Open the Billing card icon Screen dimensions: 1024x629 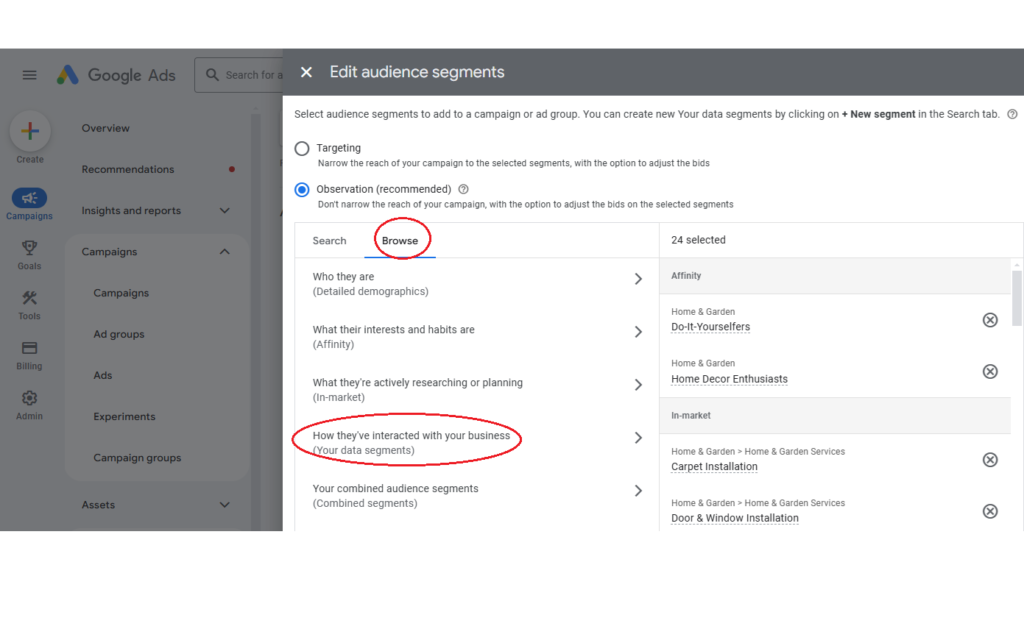click(x=30, y=348)
